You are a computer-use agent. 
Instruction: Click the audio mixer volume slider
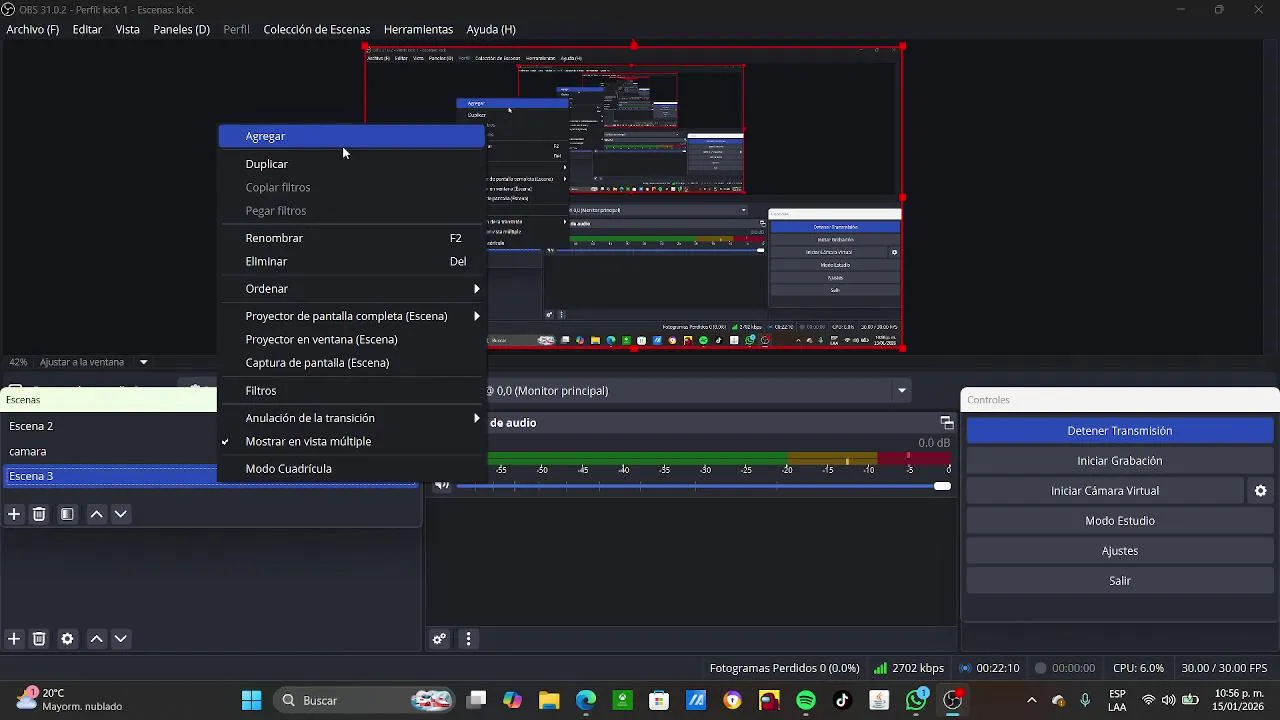click(704, 486)
